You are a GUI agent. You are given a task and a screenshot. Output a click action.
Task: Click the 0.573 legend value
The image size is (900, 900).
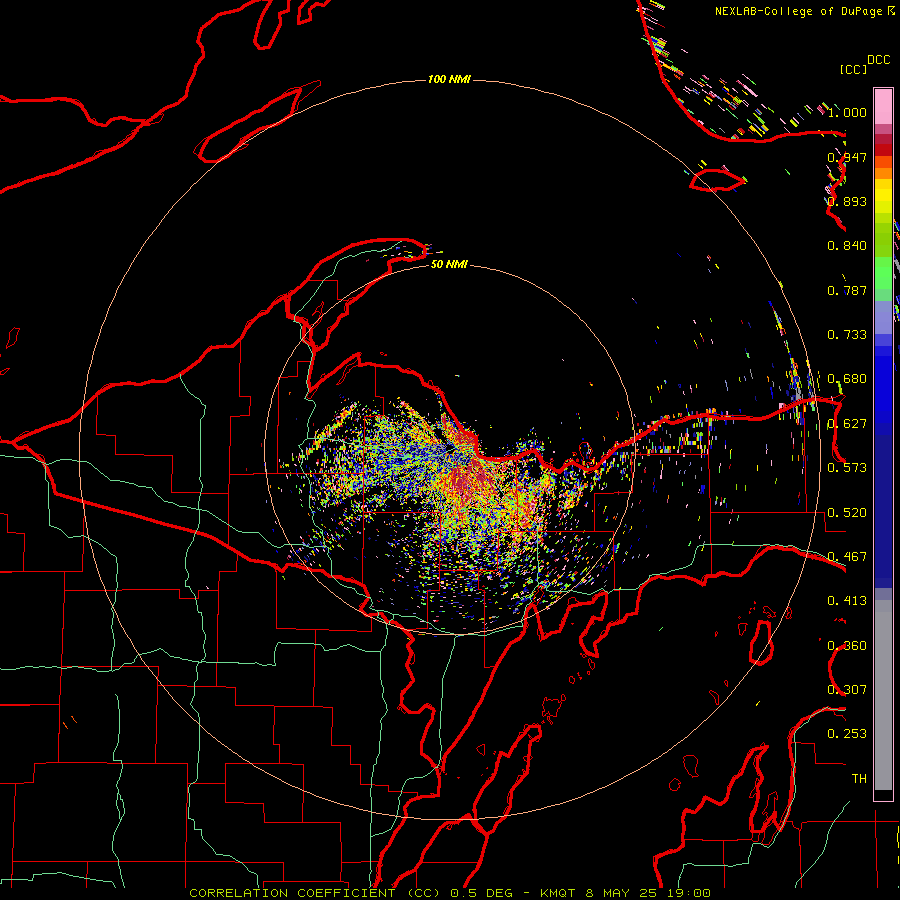847,468
